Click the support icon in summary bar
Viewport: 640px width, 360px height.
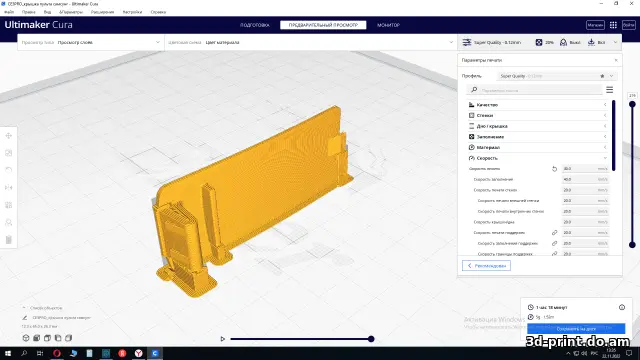563,42
